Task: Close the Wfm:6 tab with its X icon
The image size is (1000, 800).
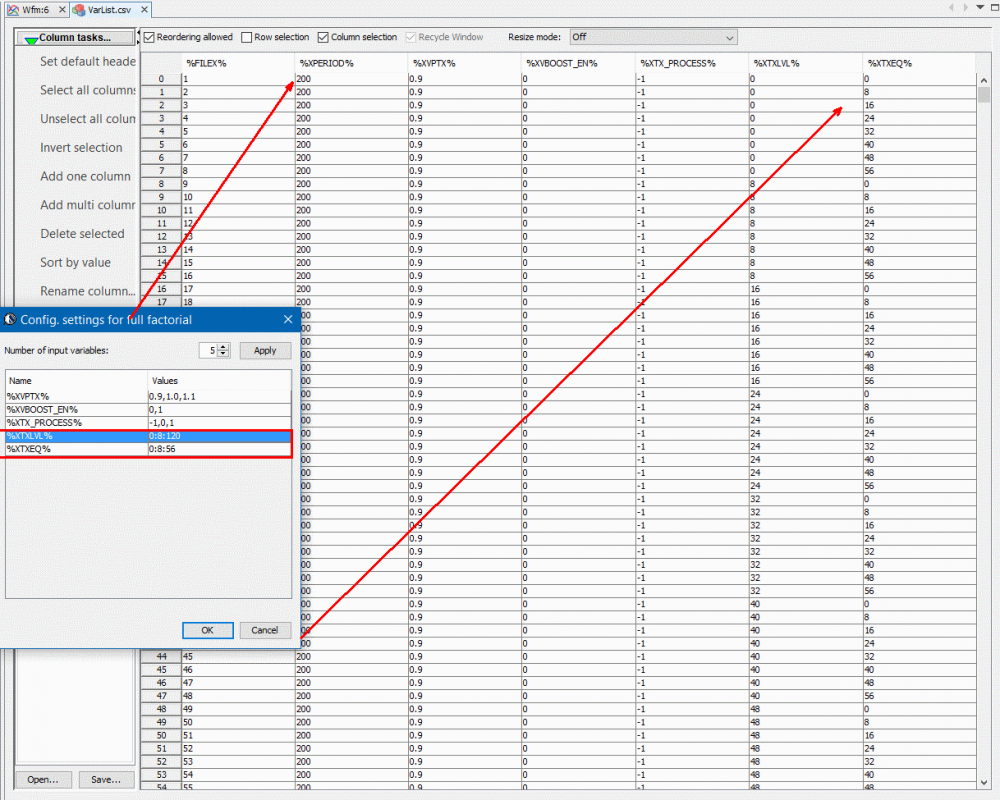Action: click(62, 9)
